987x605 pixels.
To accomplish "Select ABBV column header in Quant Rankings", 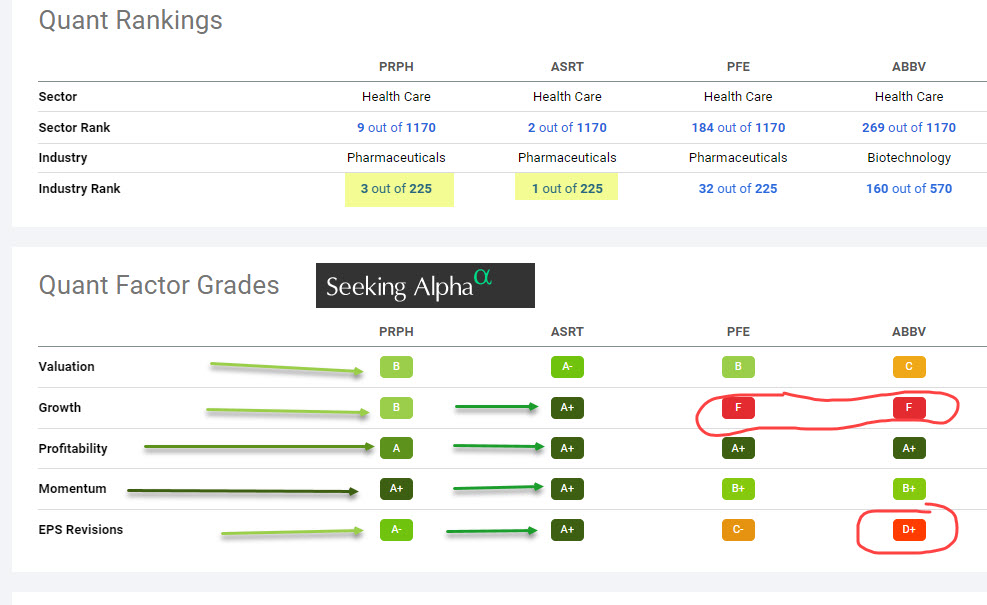I will click(909, 67).
